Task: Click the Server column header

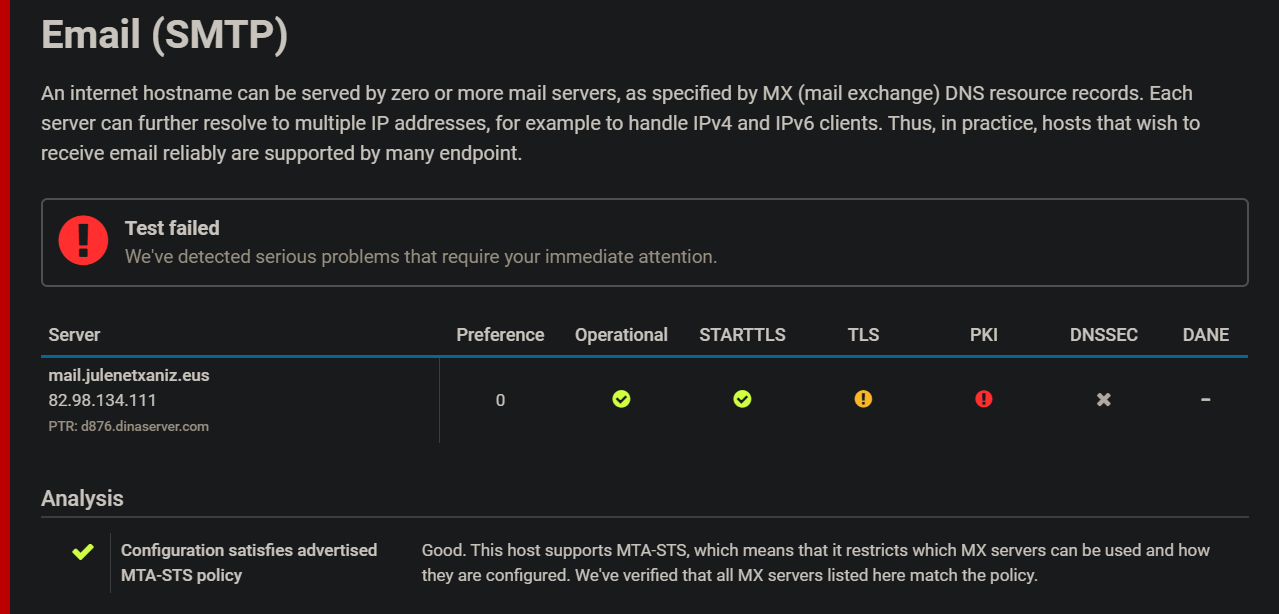Action: [74, 335]
